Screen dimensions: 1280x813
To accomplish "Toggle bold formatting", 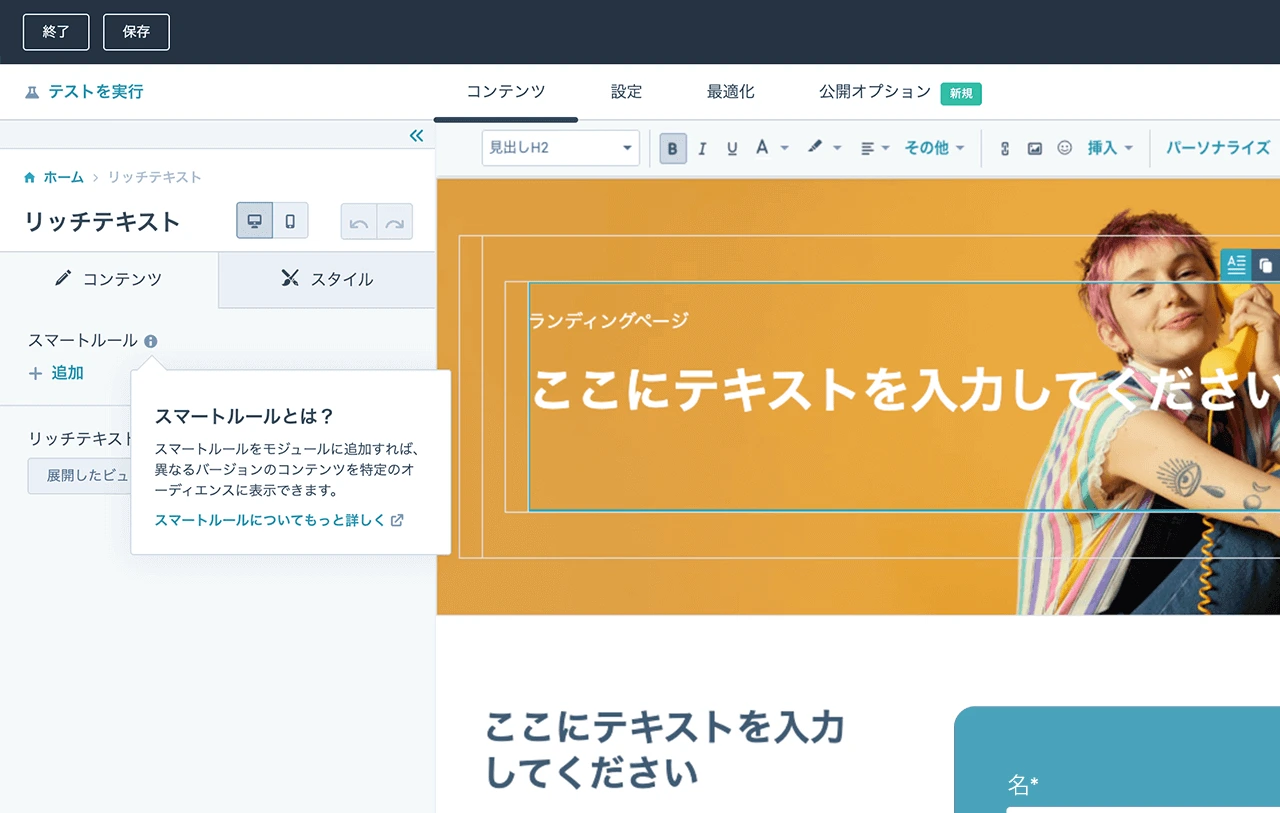I will click(x=672, y=148).
